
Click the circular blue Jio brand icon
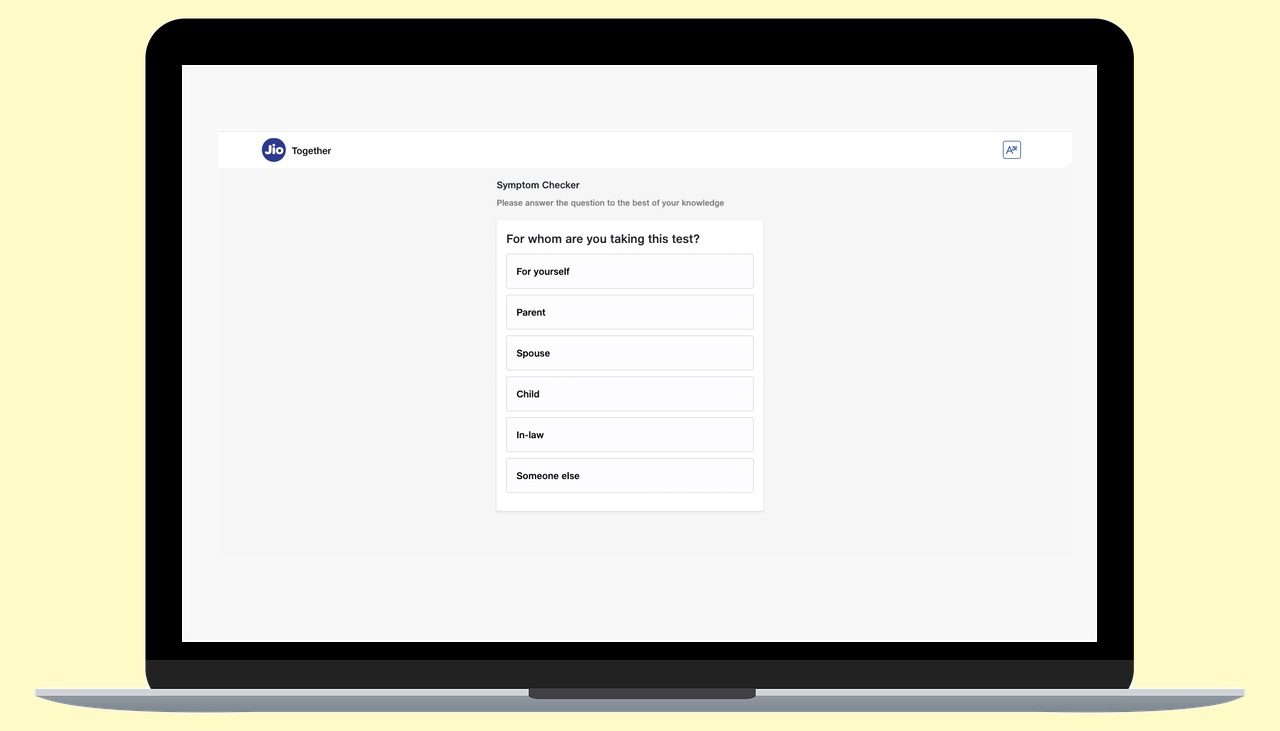[x=273, y=150]
